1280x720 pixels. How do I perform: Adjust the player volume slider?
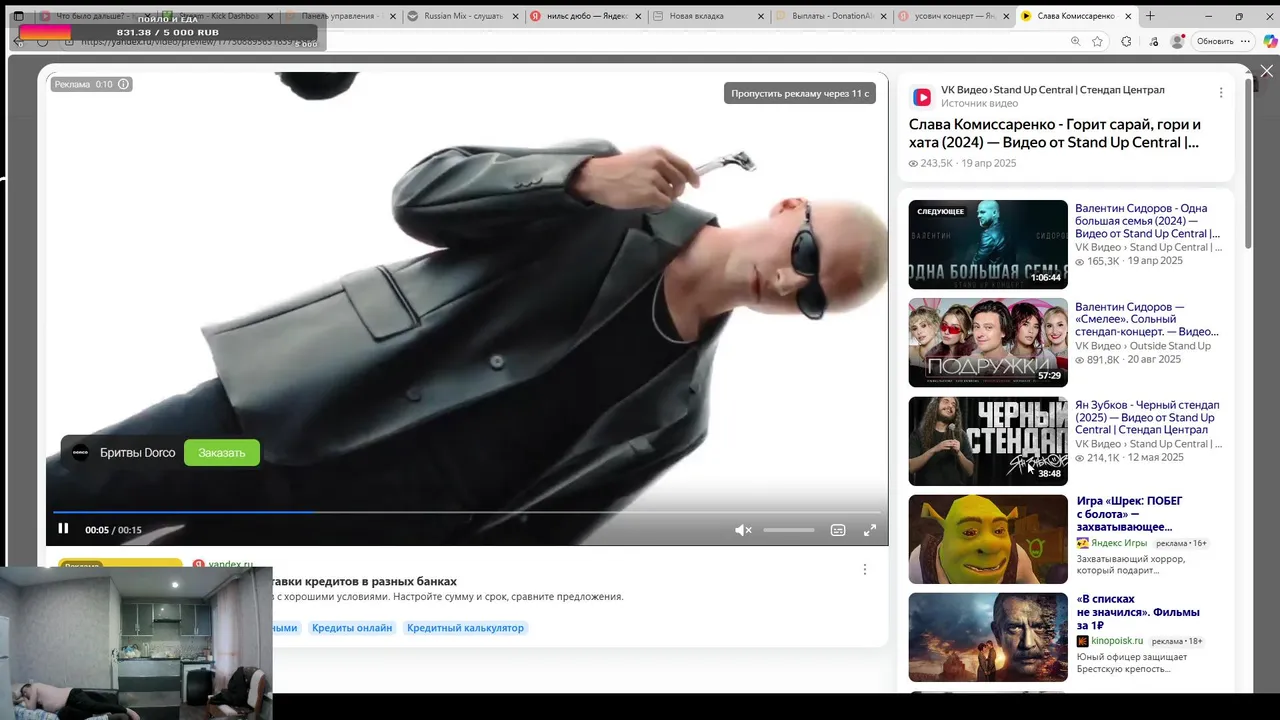[x=789, y=530]
